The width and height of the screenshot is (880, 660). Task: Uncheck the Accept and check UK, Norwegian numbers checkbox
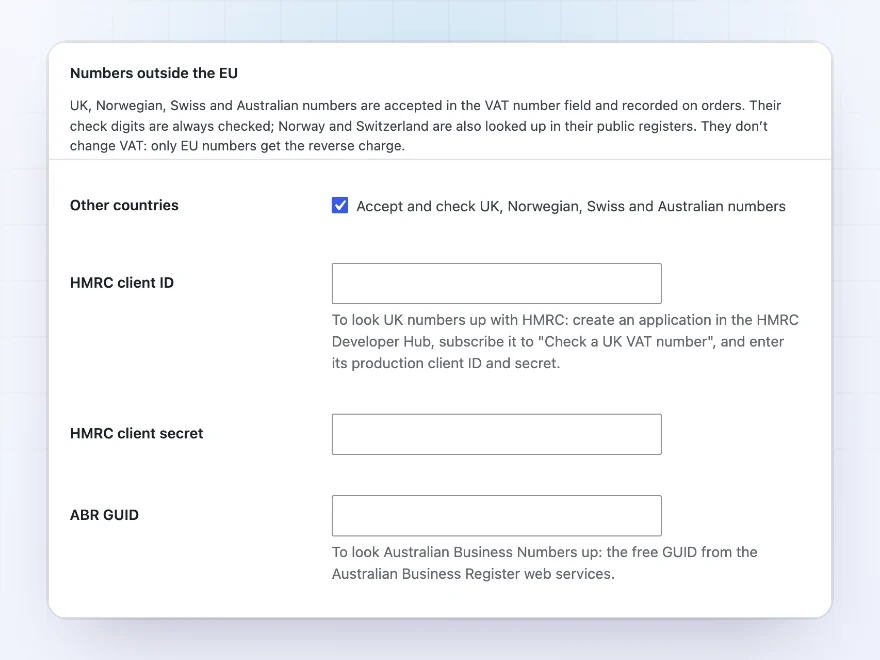tap(340, 205)
